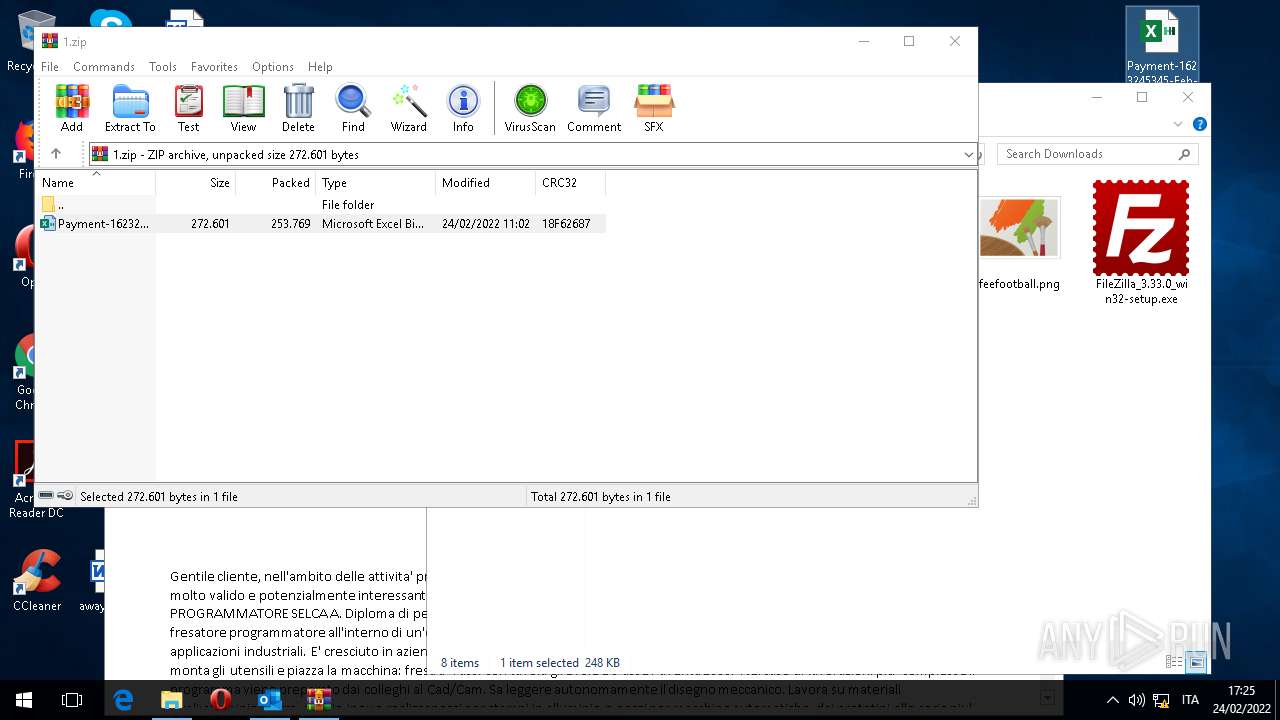Click the ITA language indicator
Viewport: 1280px width, 720px height.
(x=1190, y=700)
